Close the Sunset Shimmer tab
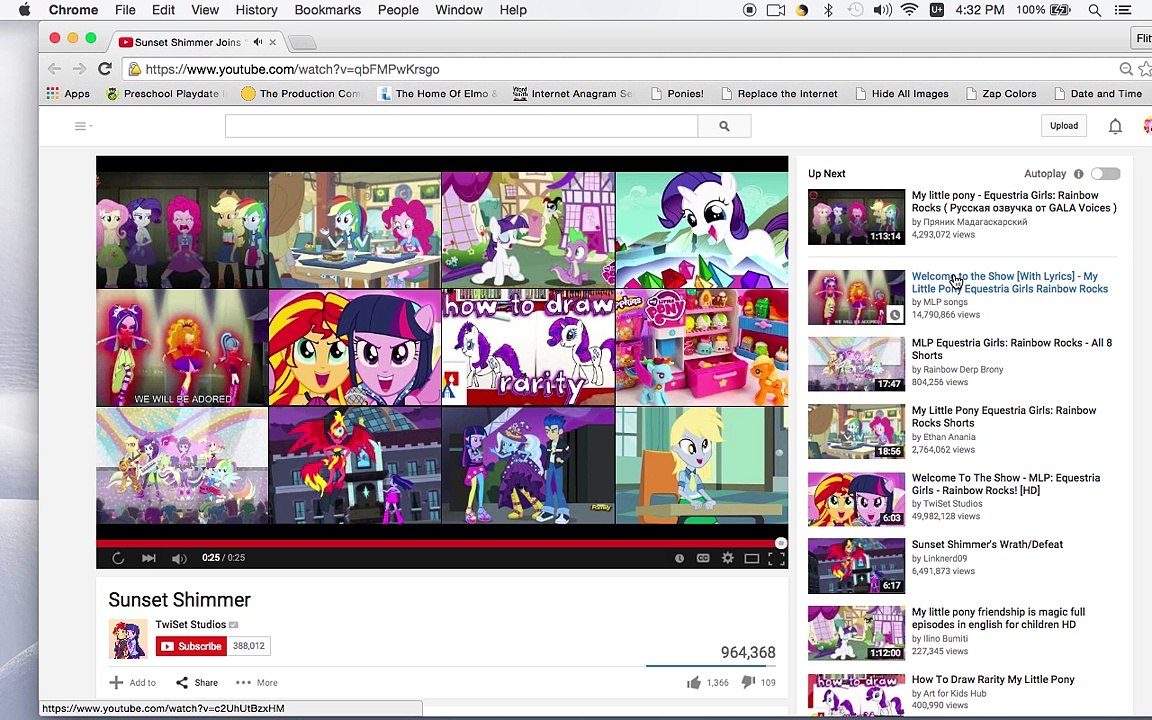1152x720 pixels. click(x=273, y=43)
